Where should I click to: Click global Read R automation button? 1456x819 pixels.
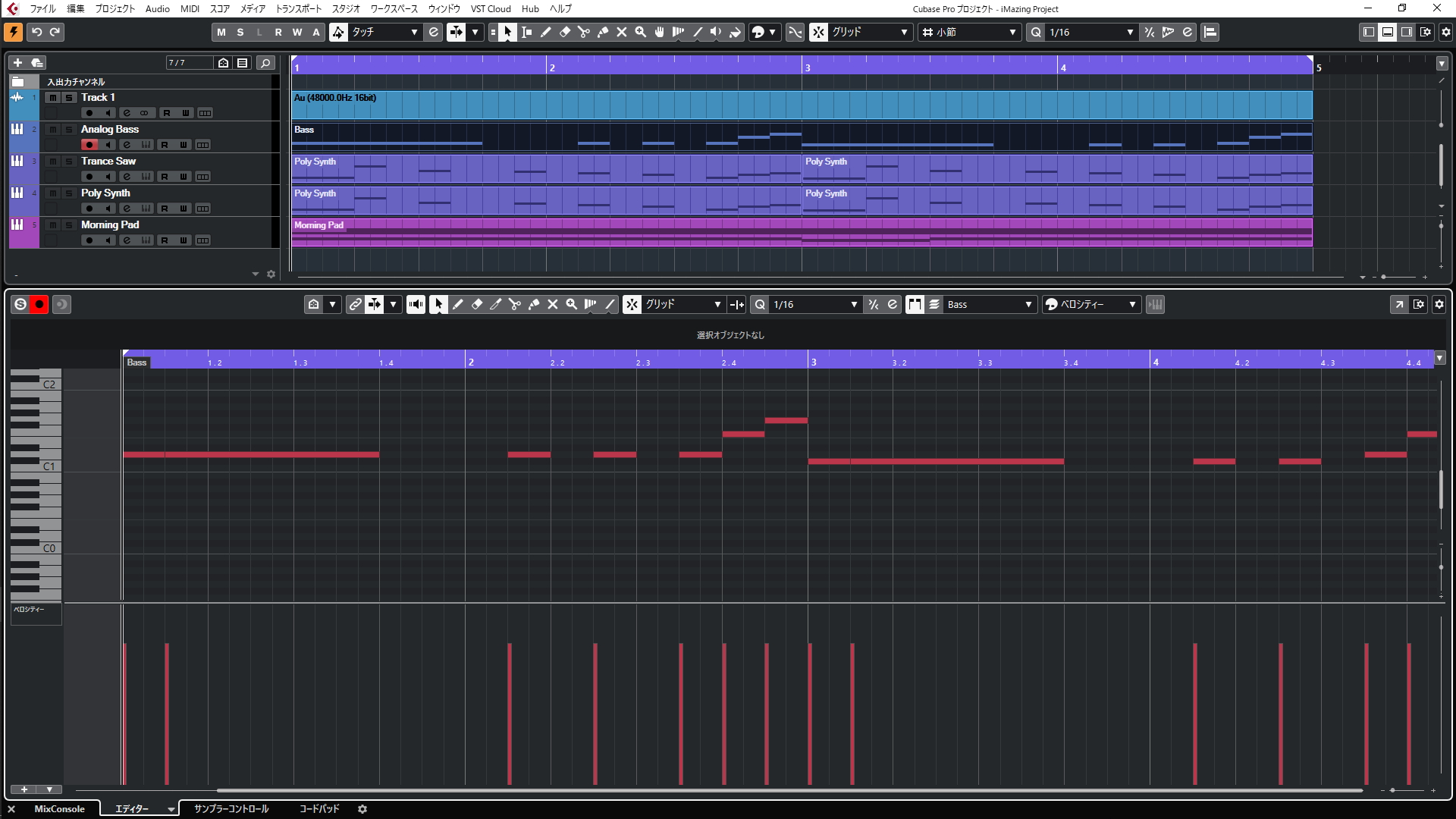tap(278, 32)
